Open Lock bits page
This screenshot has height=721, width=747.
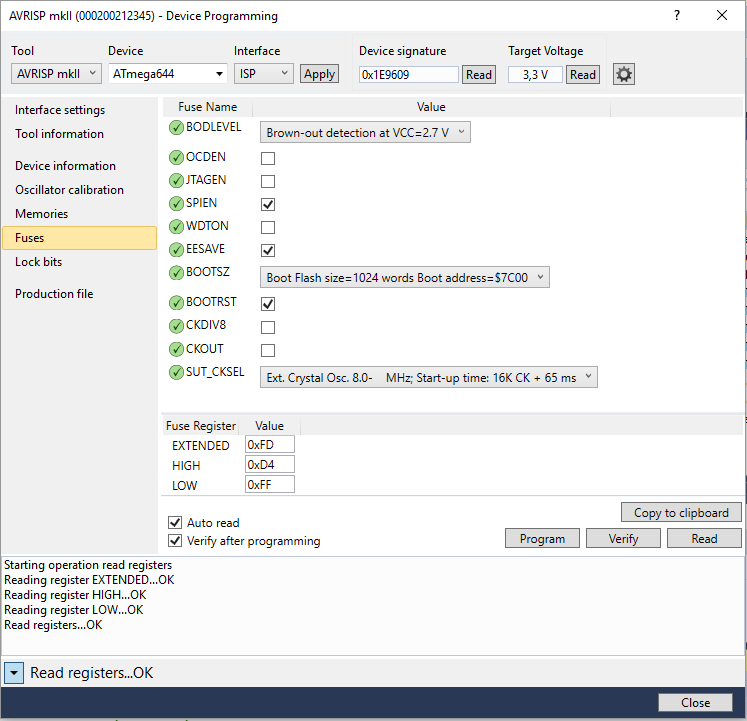click(x=39, y=262)
